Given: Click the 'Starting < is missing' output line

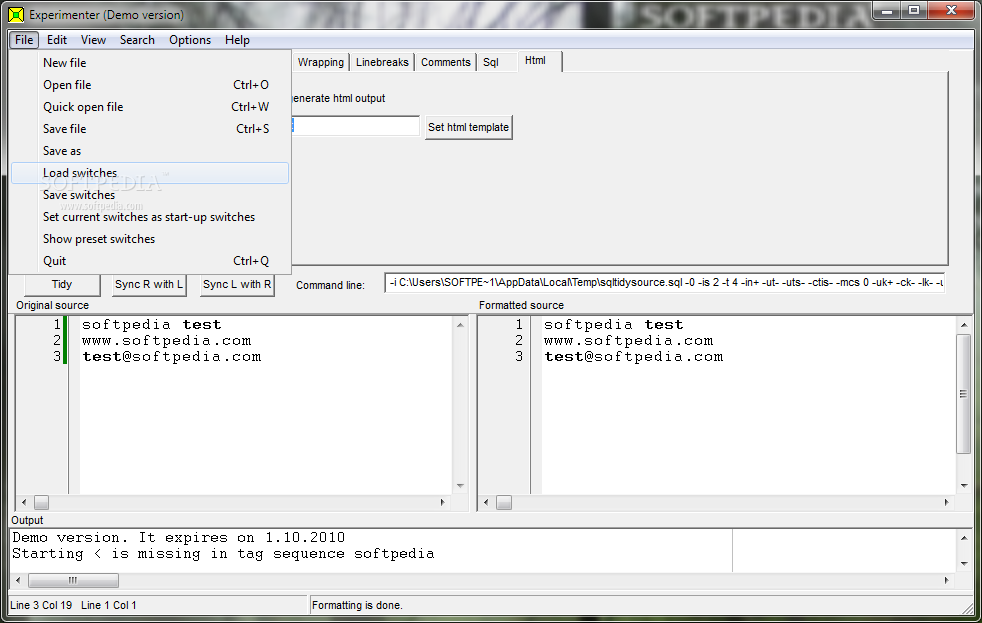Looking at the screenshot, I should (223, 553).
